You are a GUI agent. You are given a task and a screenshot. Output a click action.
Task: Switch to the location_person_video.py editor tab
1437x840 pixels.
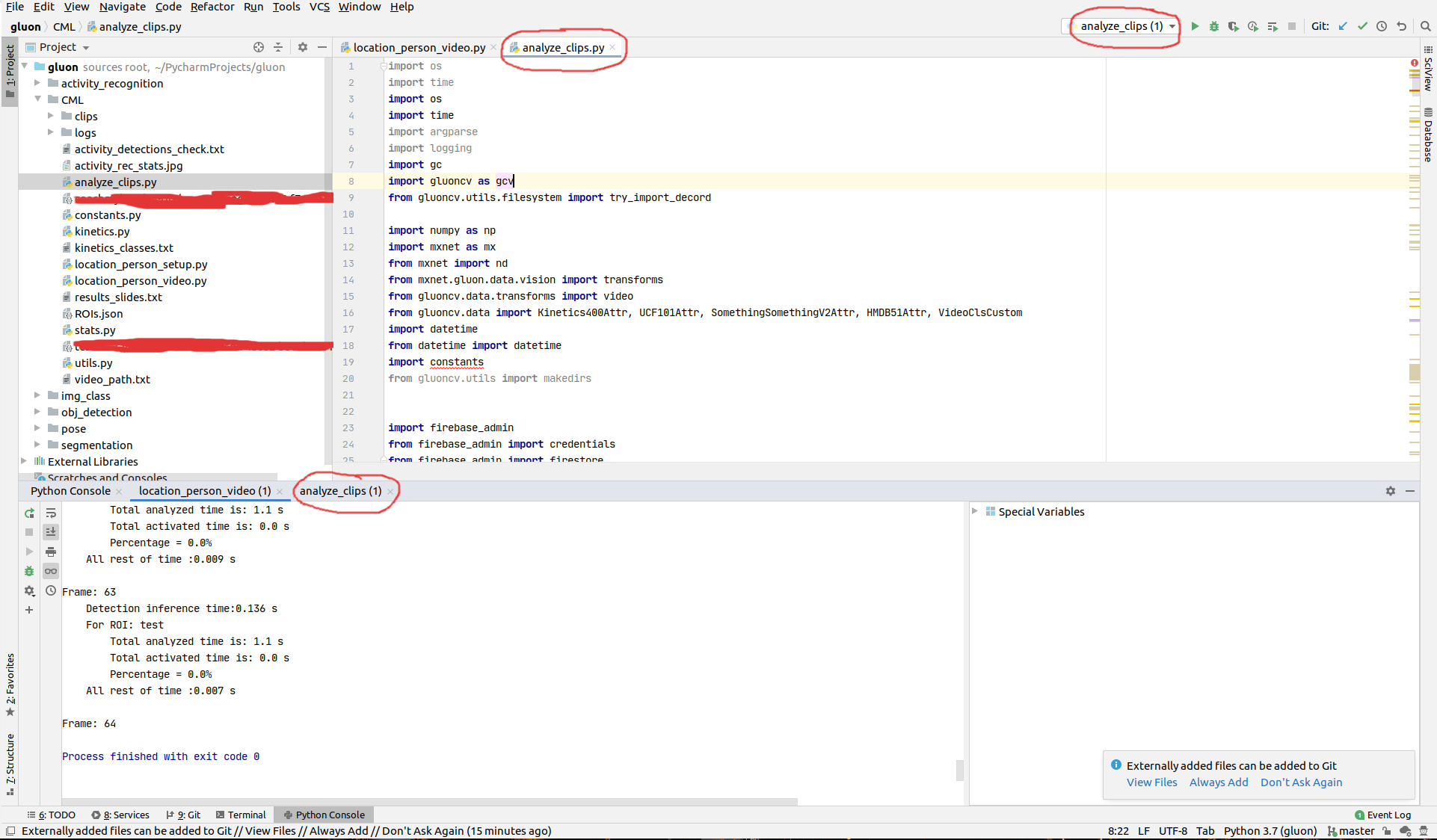pyautogui.click(x=419, y=47)
